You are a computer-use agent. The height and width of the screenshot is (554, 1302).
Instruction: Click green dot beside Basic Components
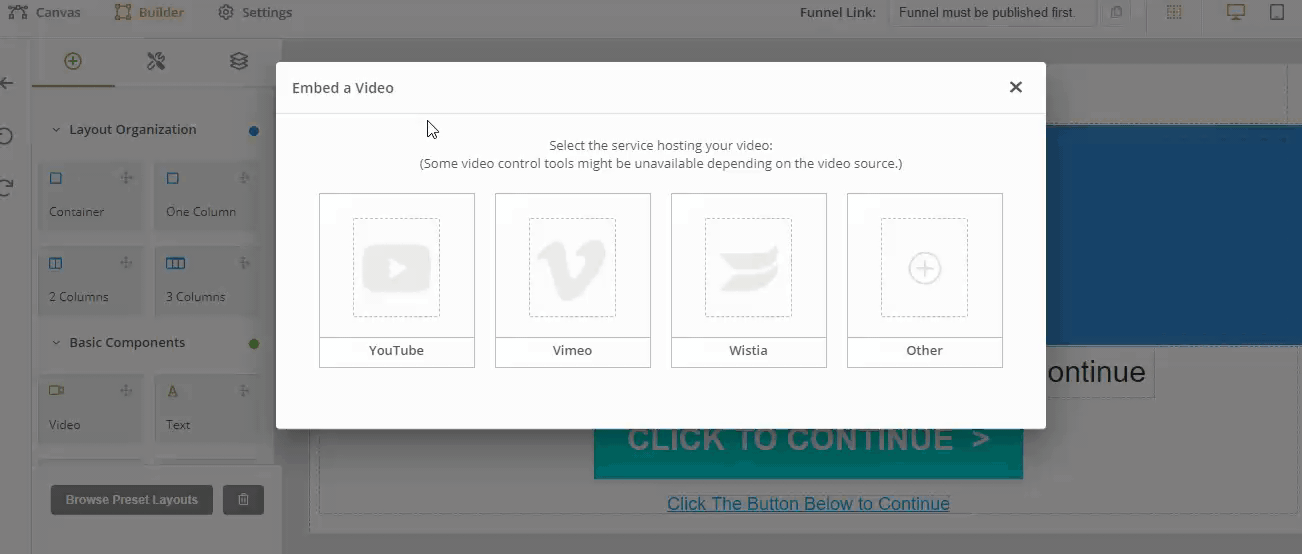pos(254,344)
